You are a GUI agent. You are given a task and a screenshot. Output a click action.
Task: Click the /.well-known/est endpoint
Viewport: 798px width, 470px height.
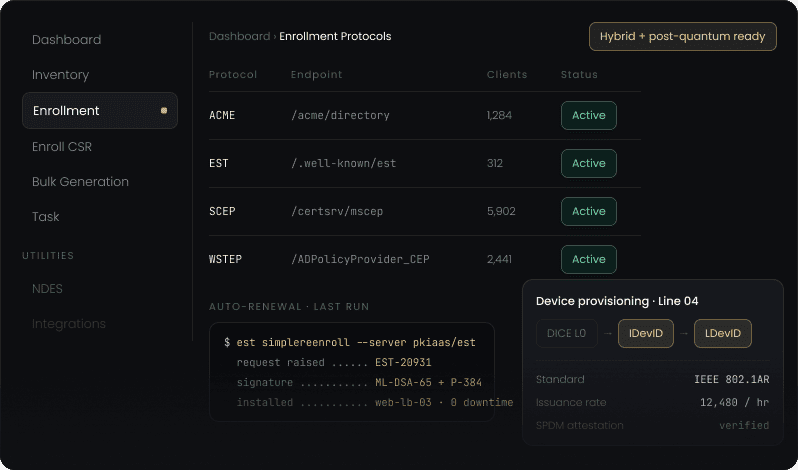pyautogui.click(x=344, y=163)
